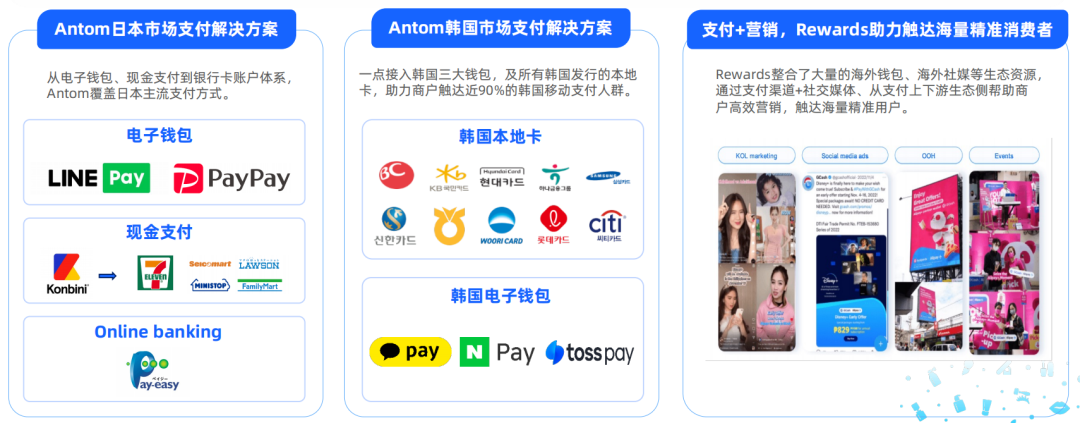The width and height of the screenshot is (1080, 423).
Task: Click the Antom日本市场支付解决方案 header button
Action: tap(166, 29)
